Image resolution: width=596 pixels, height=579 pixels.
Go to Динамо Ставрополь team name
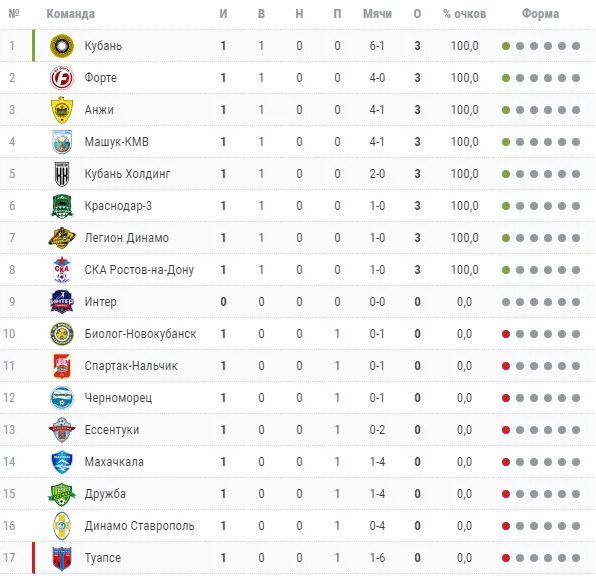[x=139, y=526]
